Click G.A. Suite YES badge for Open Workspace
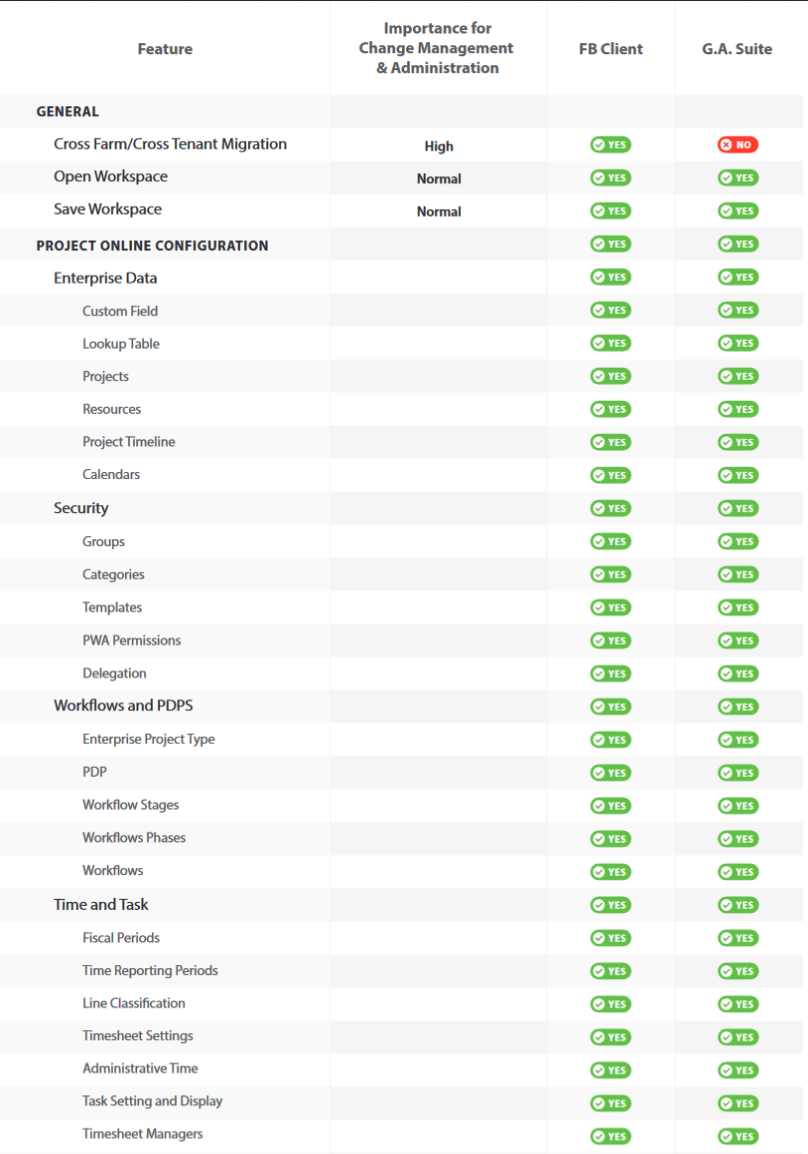 tap(737, 178)
